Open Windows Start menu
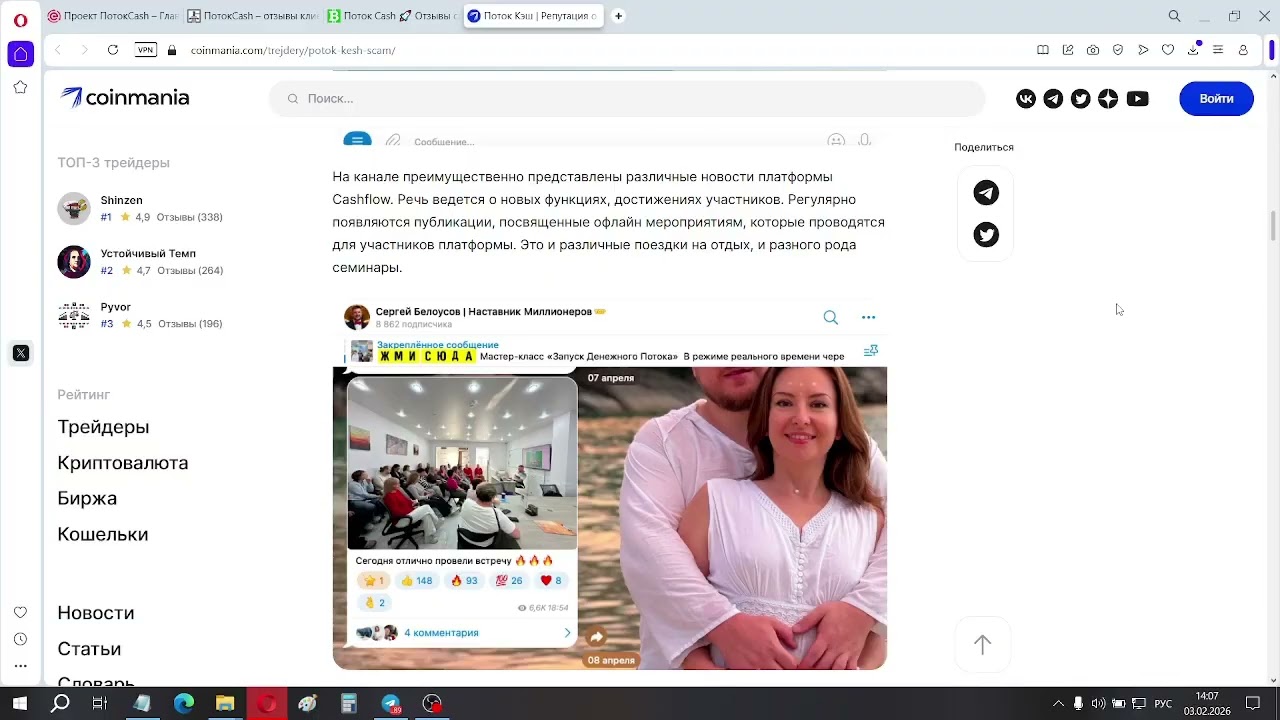The height and width of the screenshot is (720, 1280). [x=19, y=704]
